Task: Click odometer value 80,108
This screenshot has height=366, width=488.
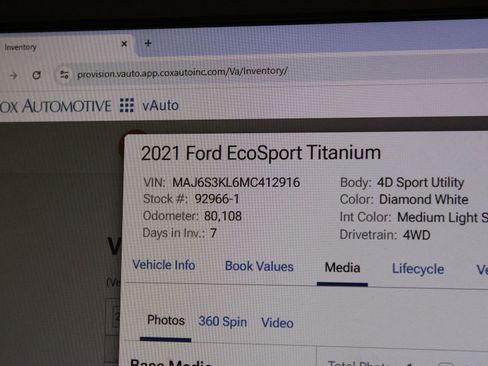Action: (223, 216)
